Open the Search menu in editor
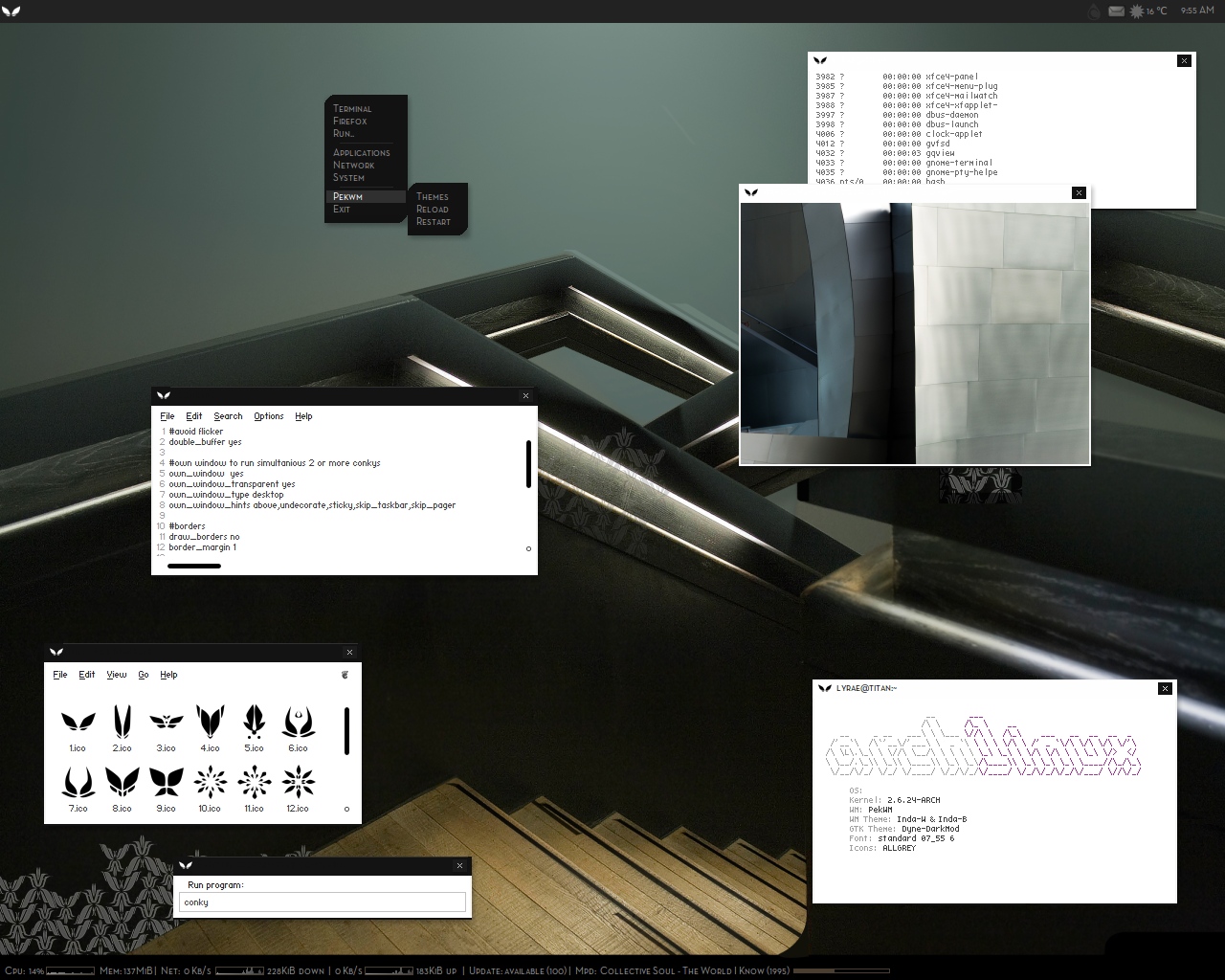Screen dimensions: 1225x980 [228, 416]
